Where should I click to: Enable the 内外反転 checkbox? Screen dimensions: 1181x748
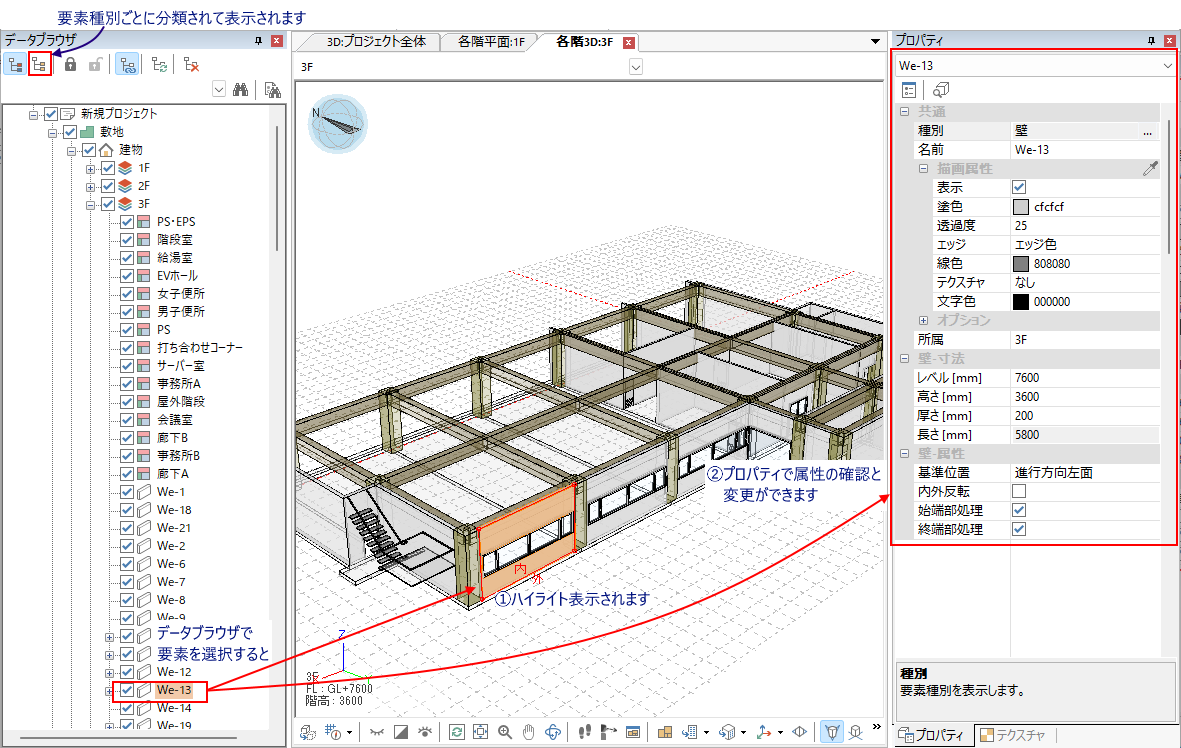pos(1019,491)
